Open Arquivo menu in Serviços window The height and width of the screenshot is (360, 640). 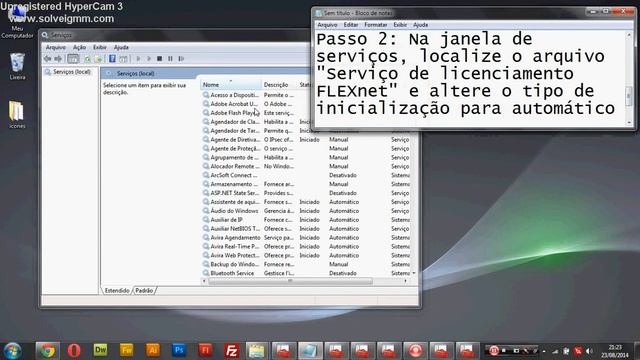click(x=56, y=47)
